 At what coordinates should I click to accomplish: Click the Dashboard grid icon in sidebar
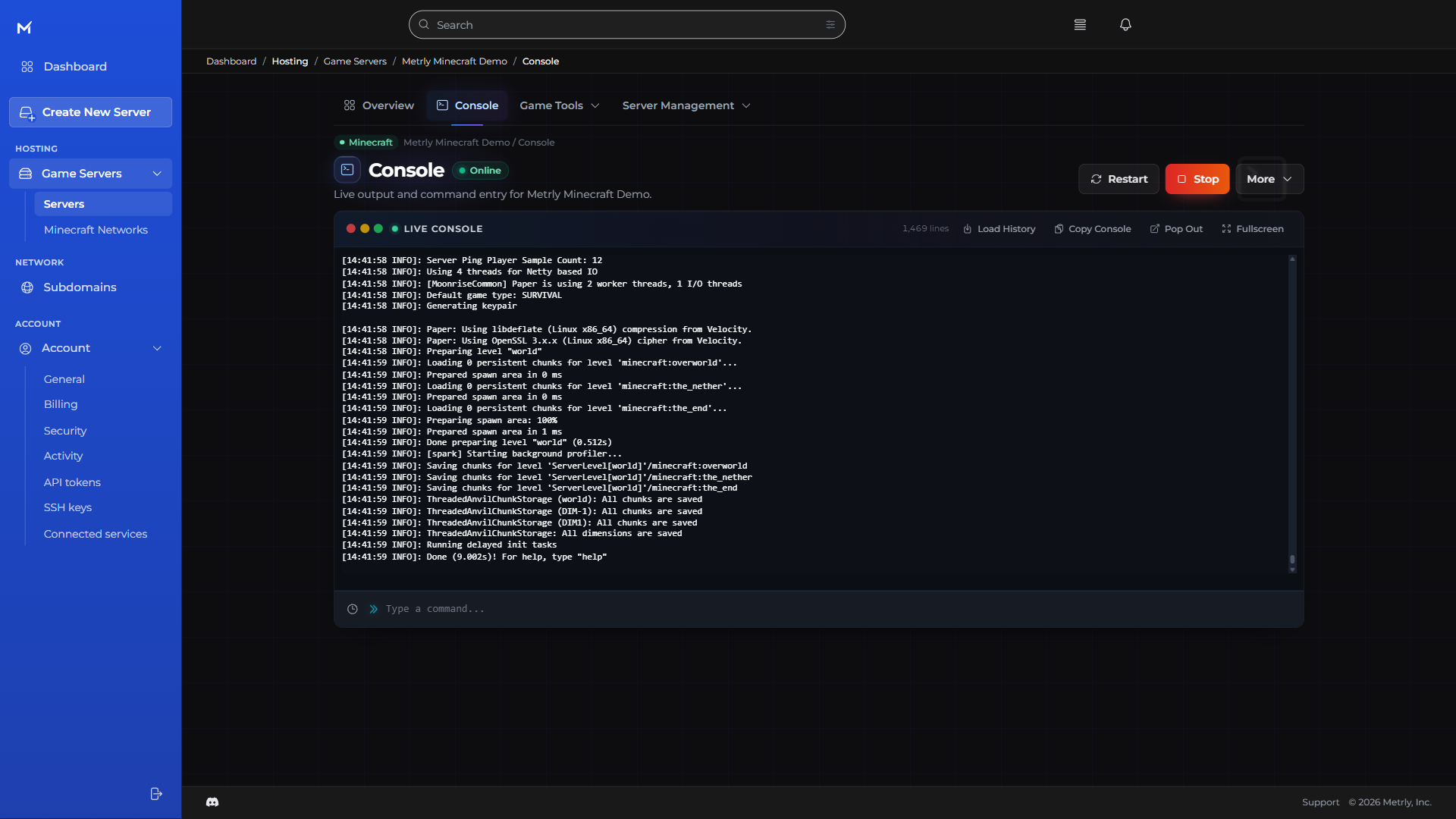pos(27,67)
